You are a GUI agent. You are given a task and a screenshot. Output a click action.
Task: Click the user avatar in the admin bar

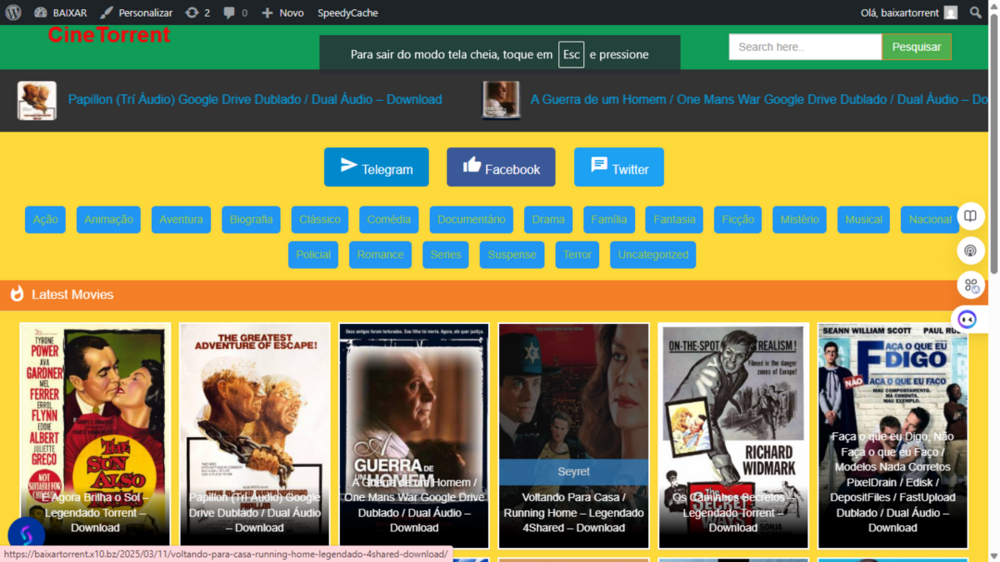(951, 13)
